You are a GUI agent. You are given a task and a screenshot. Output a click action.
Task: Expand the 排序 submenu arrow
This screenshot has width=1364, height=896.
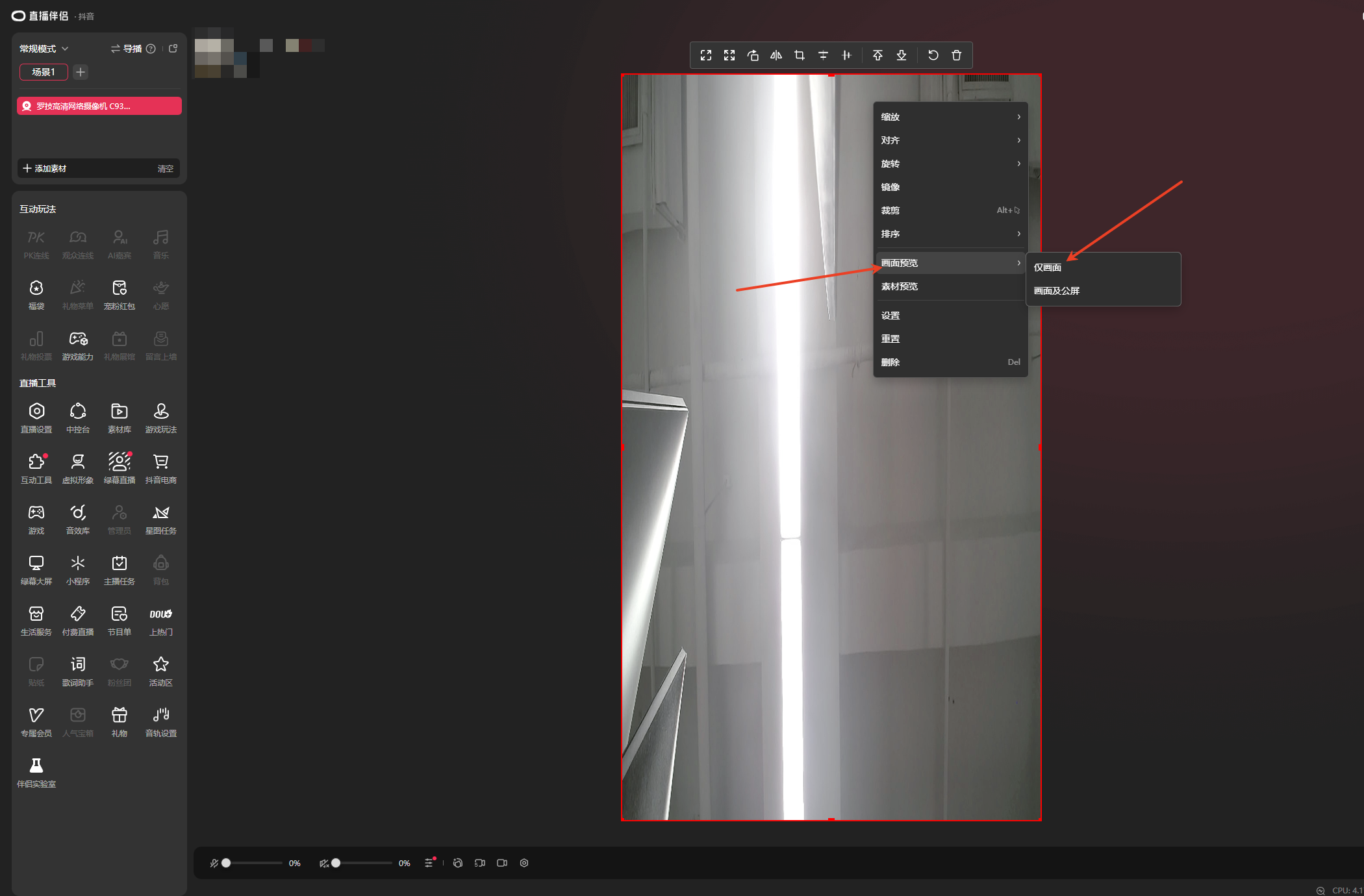point(1018,234)
